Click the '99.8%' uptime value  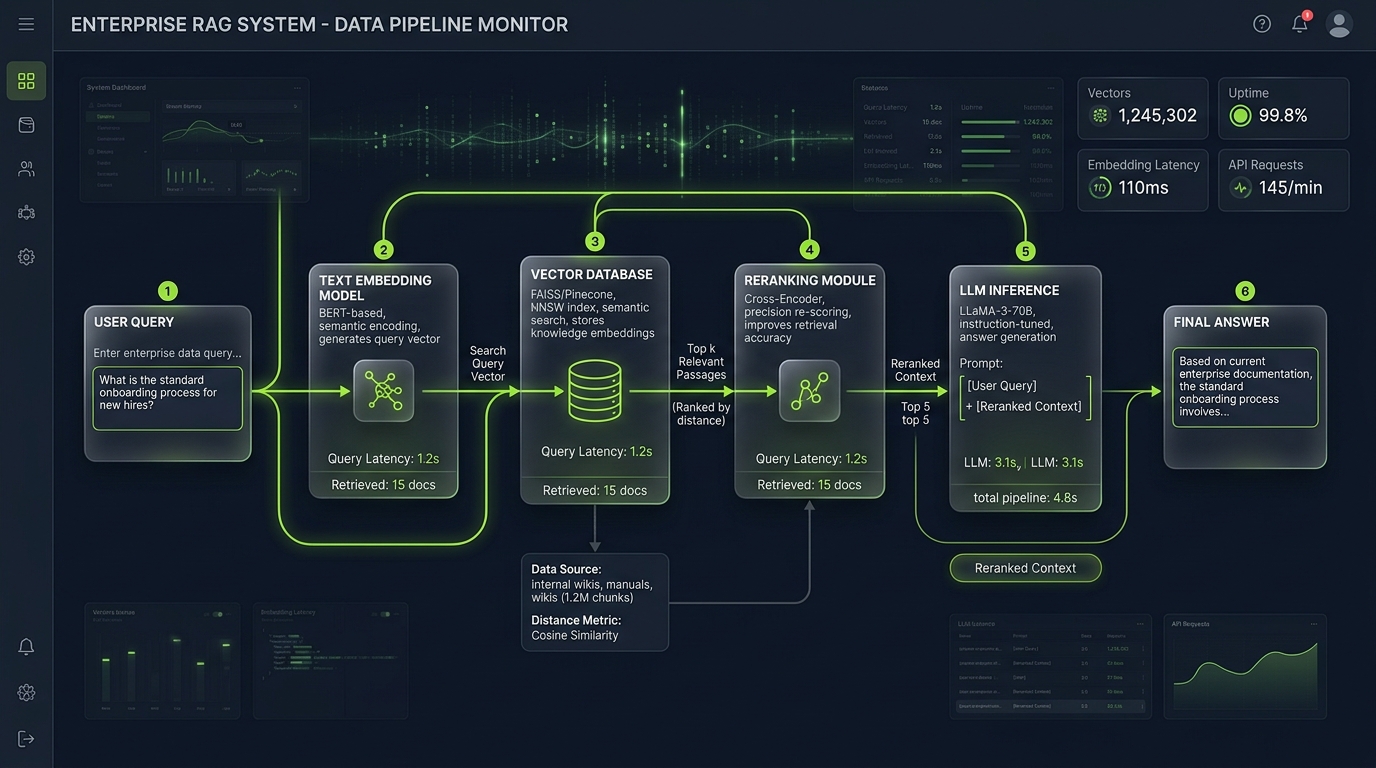[1283, 115]
